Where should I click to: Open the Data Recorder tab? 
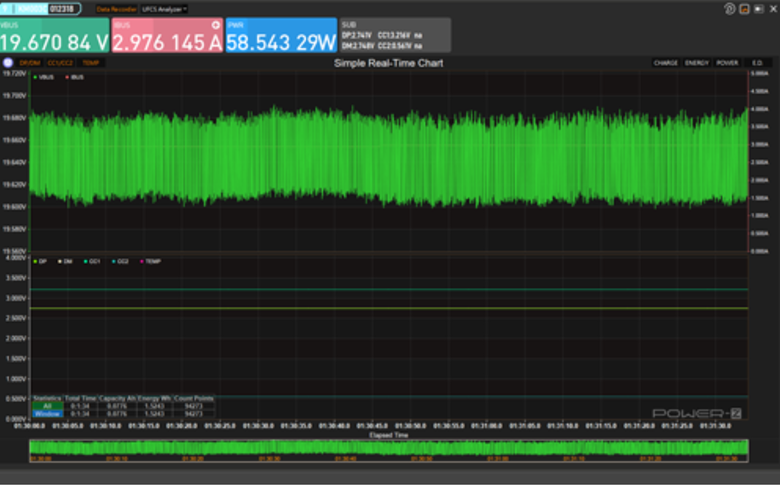116,9
